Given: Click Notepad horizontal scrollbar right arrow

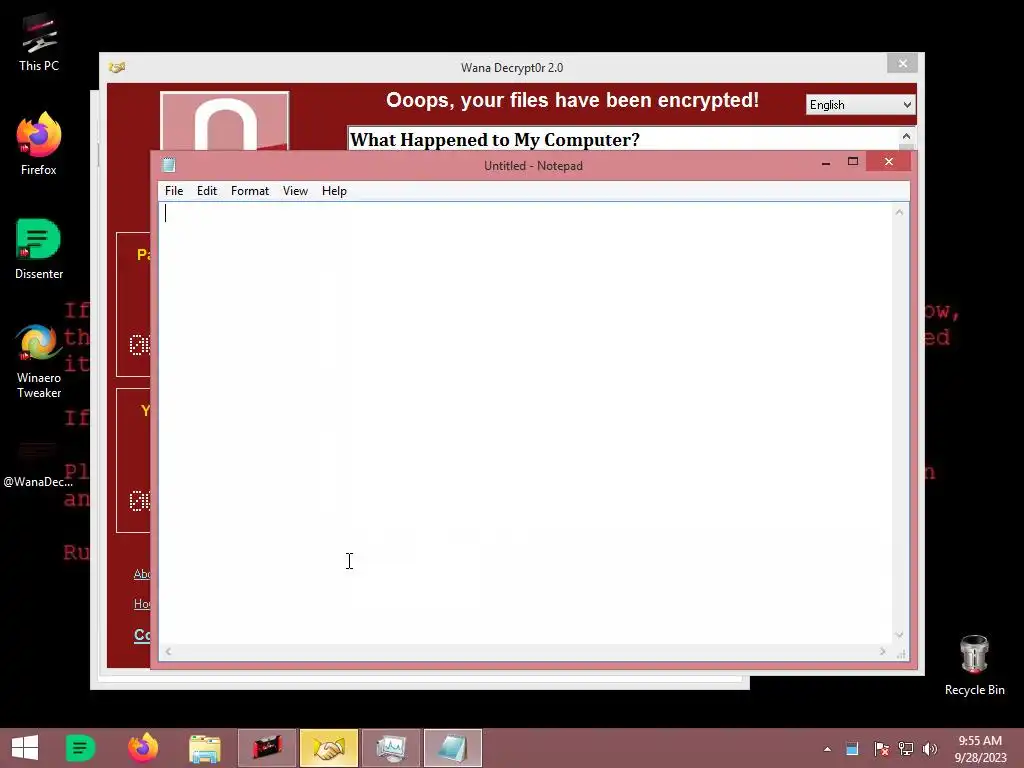Looking at the screenshot, I should tap(882, 651).
